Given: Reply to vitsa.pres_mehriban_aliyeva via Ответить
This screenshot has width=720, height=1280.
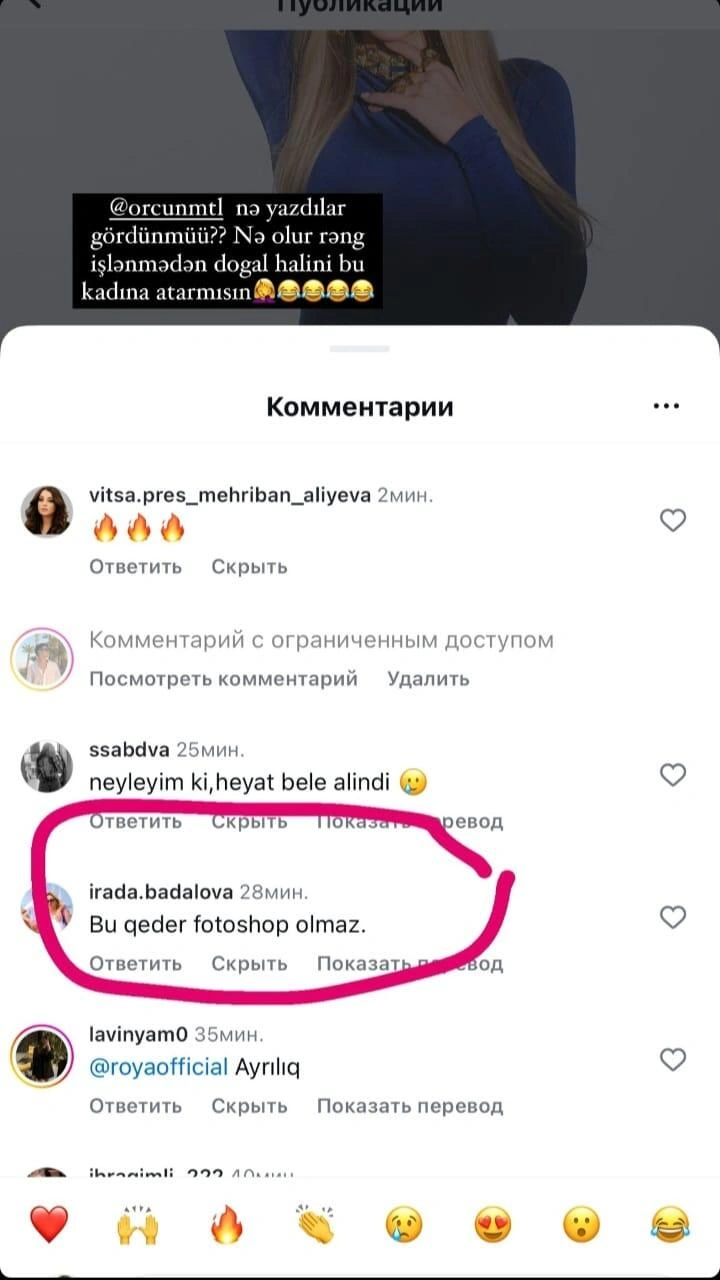Looking at the screenshot, I should click(x=136, y=567).
